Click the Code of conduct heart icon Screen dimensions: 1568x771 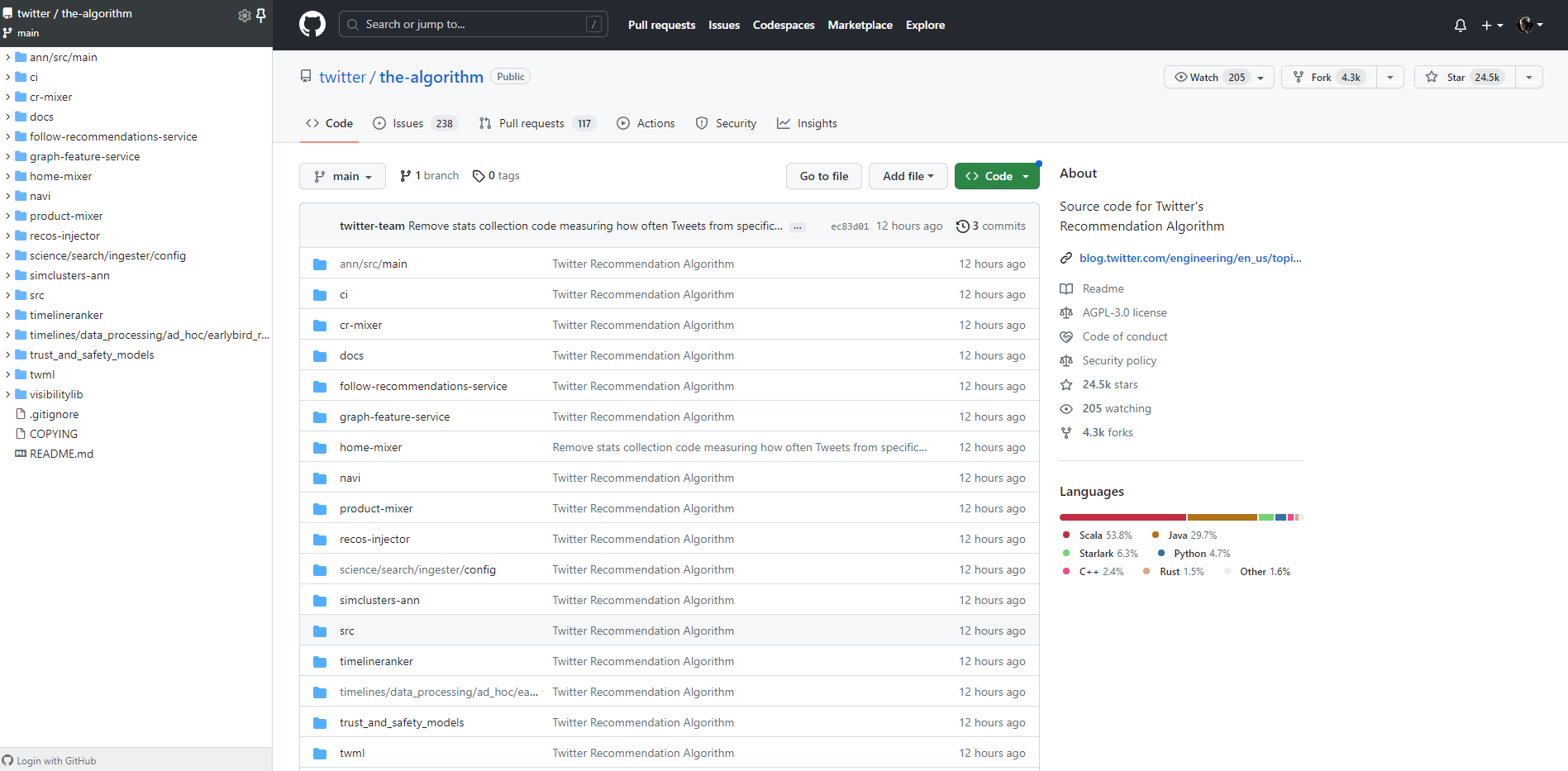pyautogui.click(x=1066, y=337)
